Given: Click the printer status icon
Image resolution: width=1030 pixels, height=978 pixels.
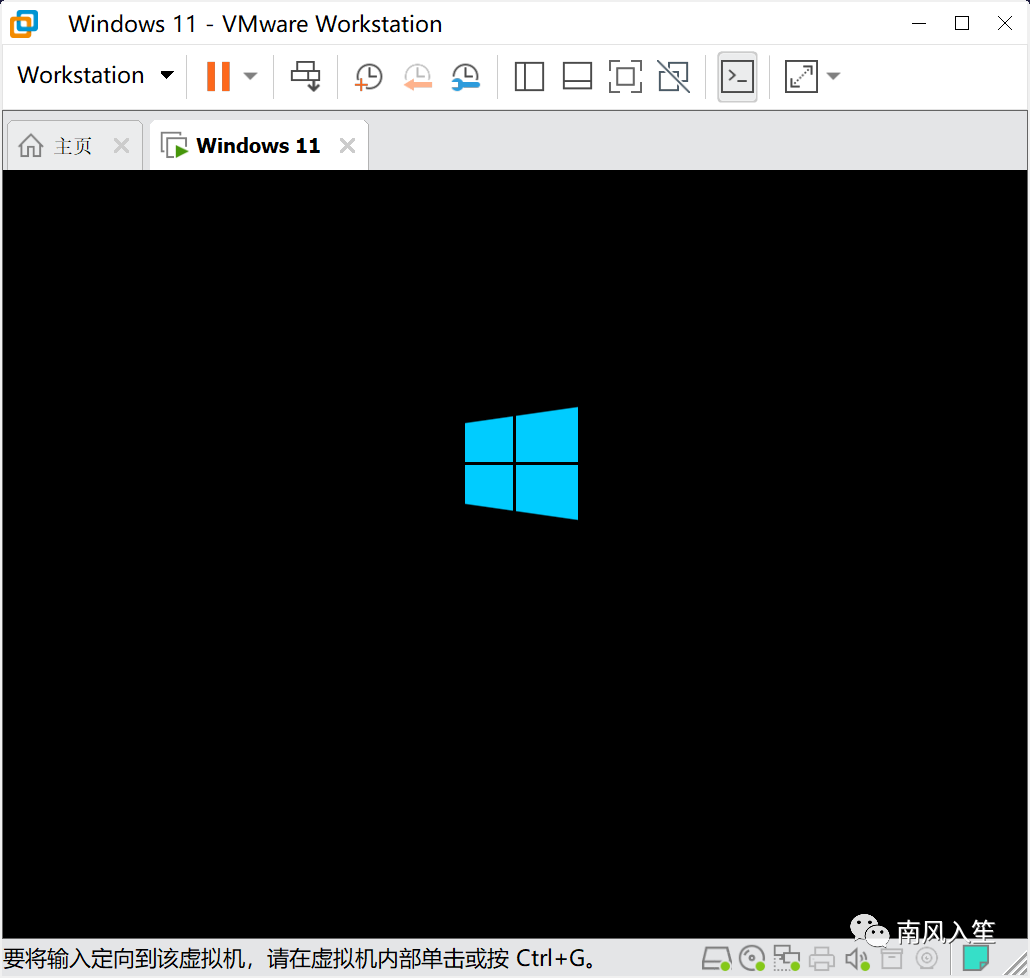Looking at the screenshot, I should [x=821, y=958].
